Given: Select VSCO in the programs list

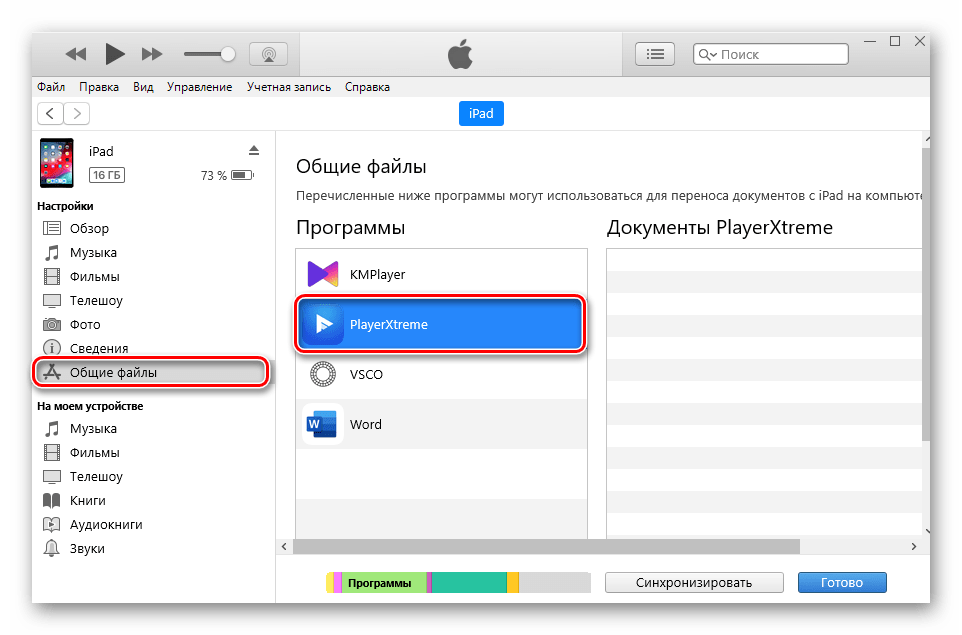Looking at the screenshot, I should point(441,374).
